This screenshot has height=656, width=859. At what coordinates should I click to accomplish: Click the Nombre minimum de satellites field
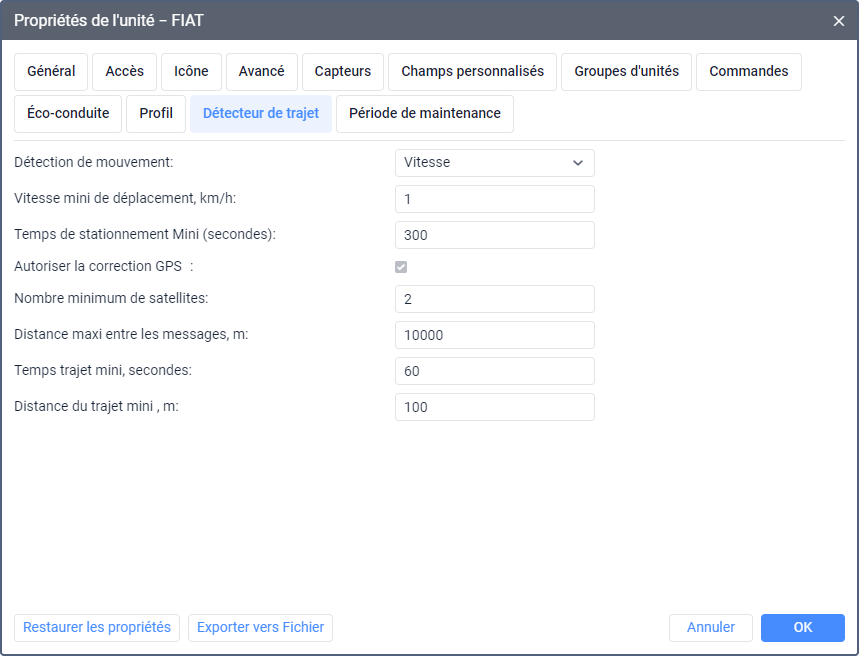tap(494, 299)
